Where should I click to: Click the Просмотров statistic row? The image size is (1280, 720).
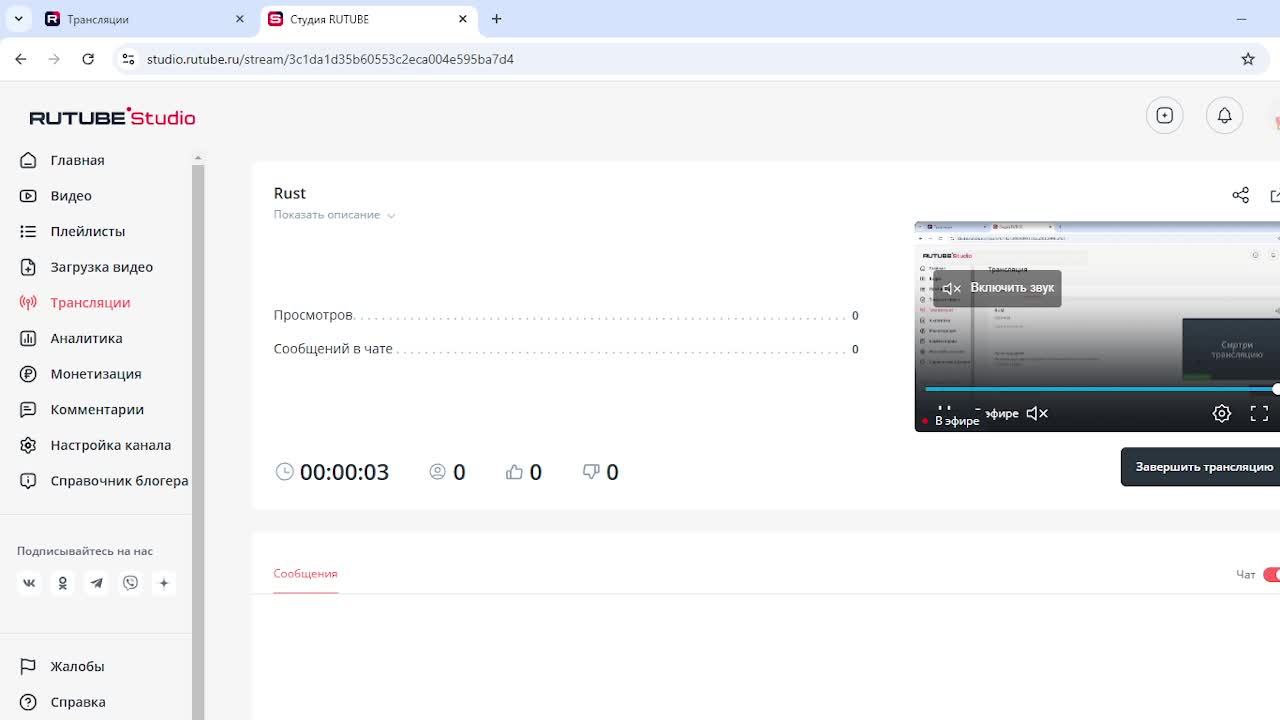tap(566, 315)
